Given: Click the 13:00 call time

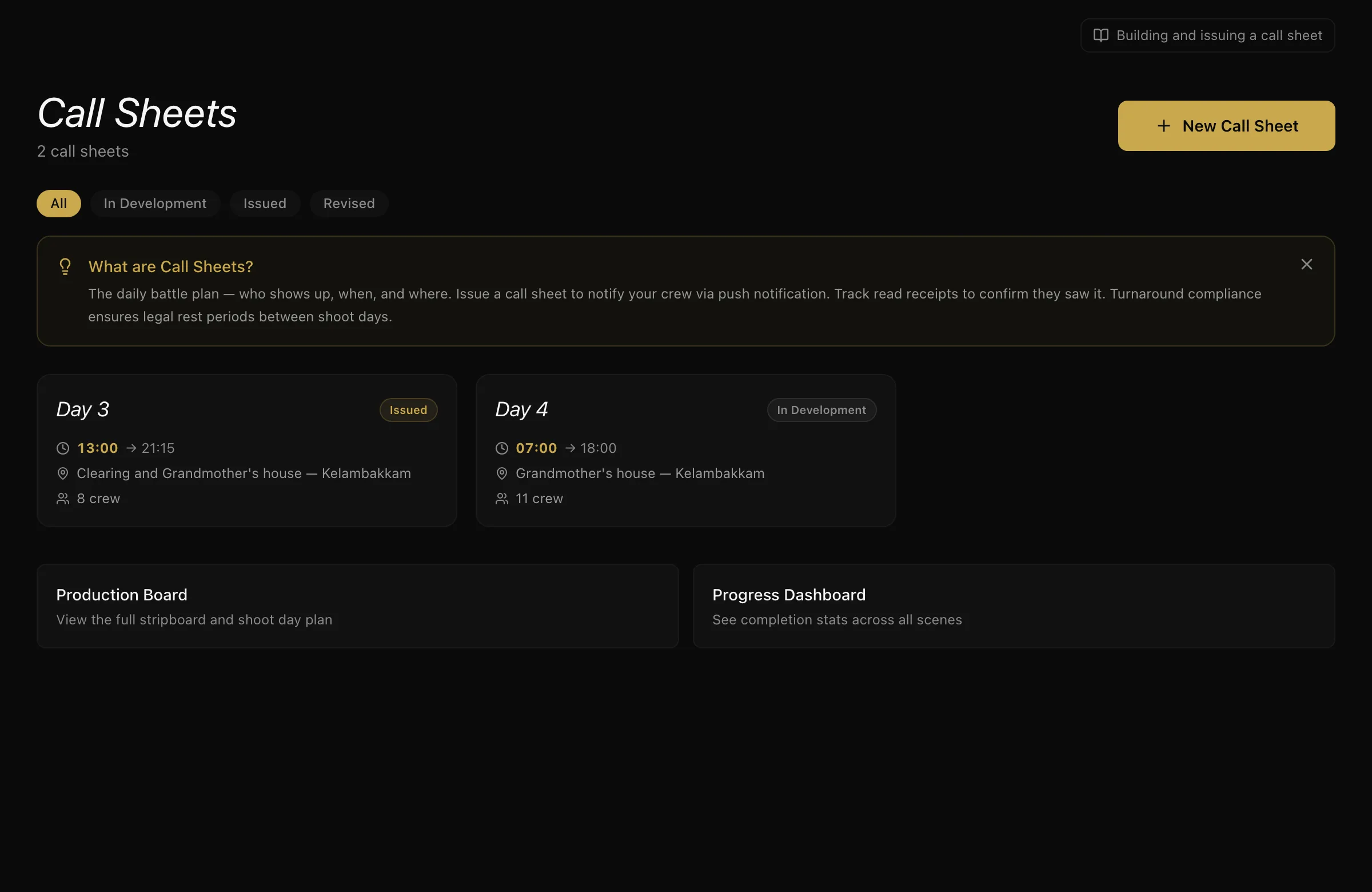Looking at the screenshot, I should [x=97, y=448].
